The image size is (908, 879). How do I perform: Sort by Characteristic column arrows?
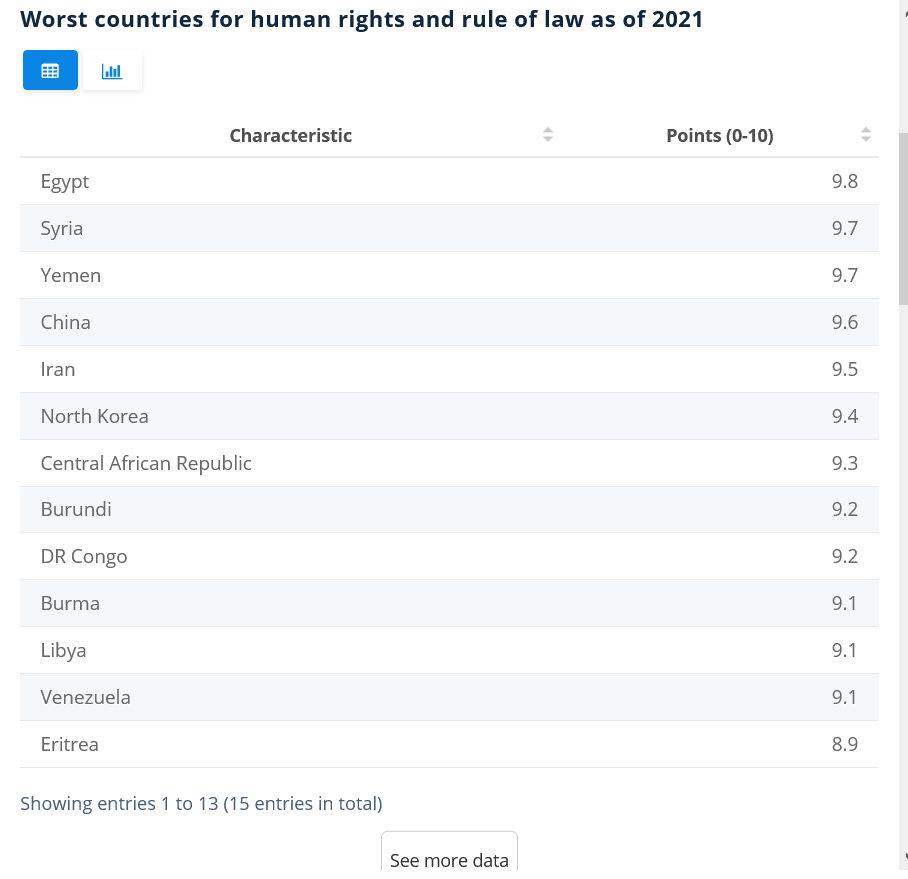coord(548,135)
